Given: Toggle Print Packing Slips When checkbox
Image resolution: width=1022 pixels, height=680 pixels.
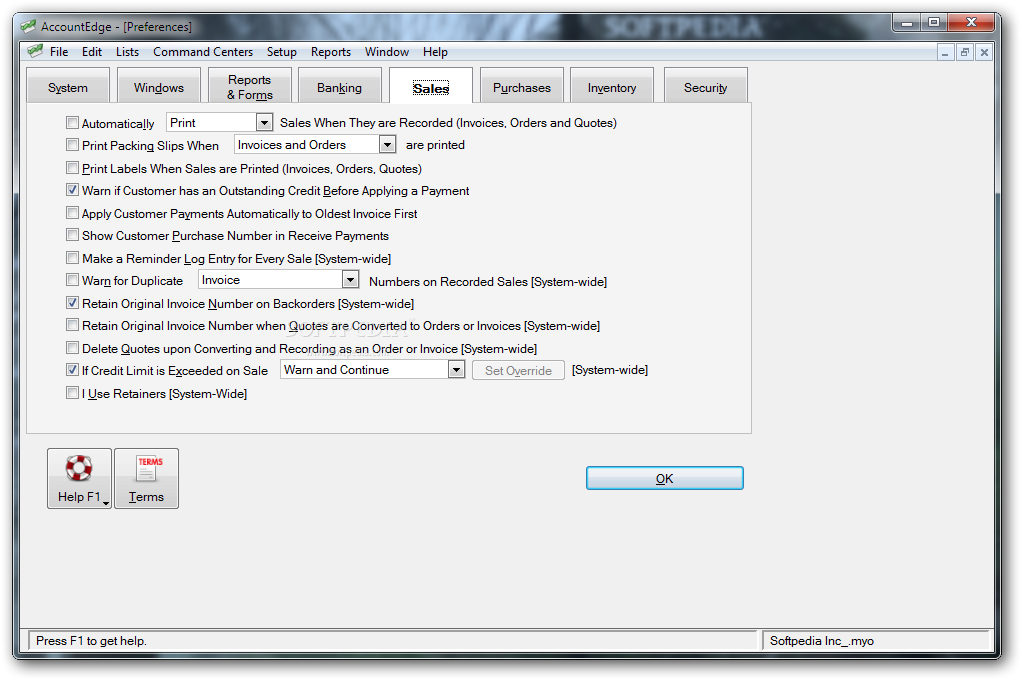Looking at the screenshot, I should 72,145.
